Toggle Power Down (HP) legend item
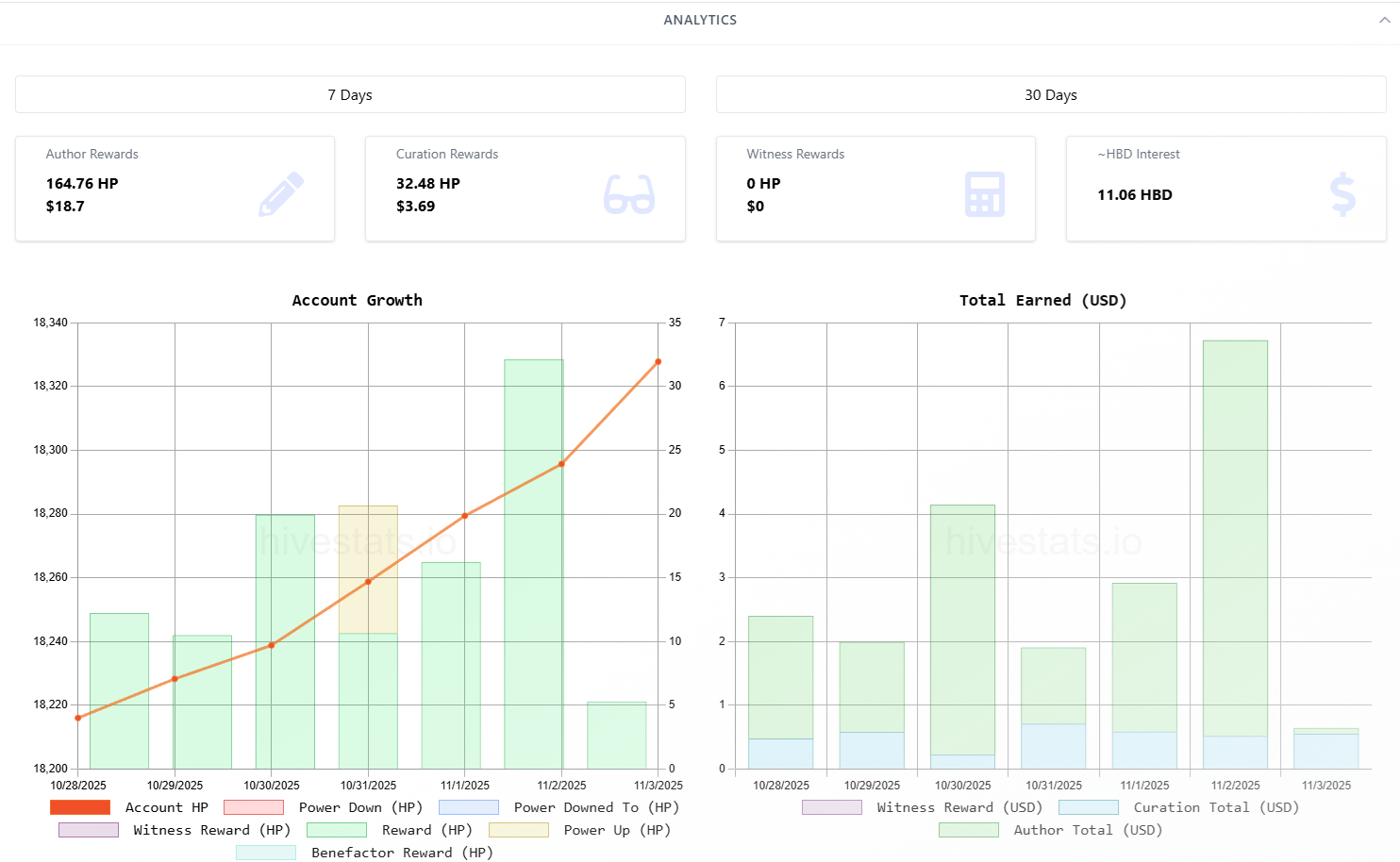This screenshot has width=1400, height=862. click(x=324, y=807)
